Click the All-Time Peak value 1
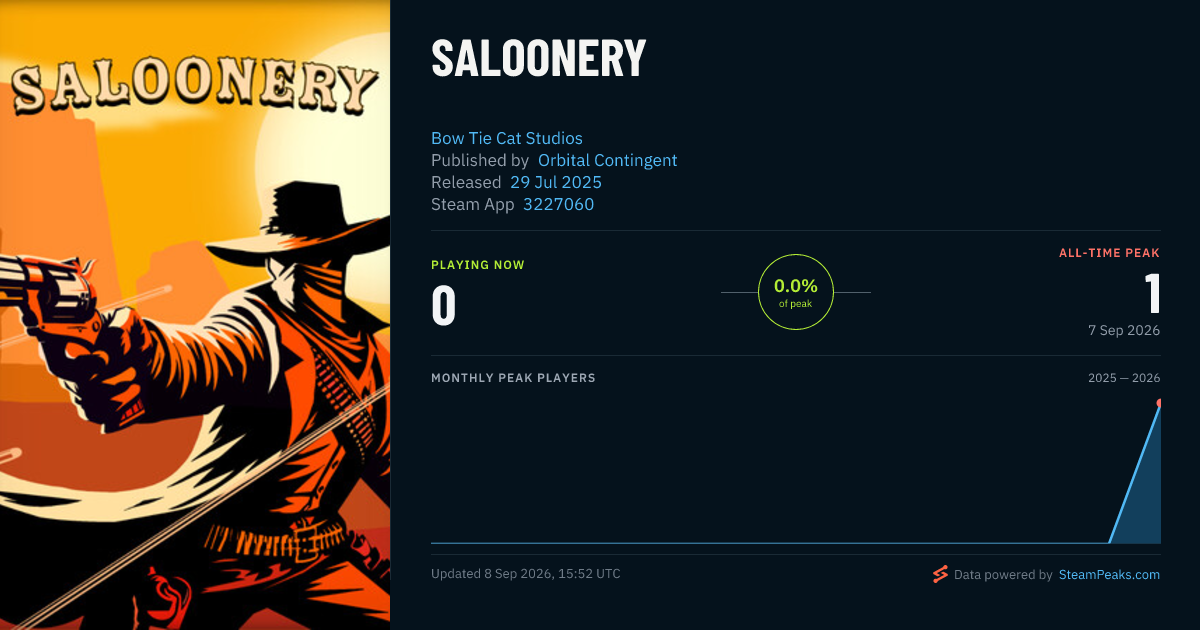This screenshot has width=1200, height=630. point(1152,294)
